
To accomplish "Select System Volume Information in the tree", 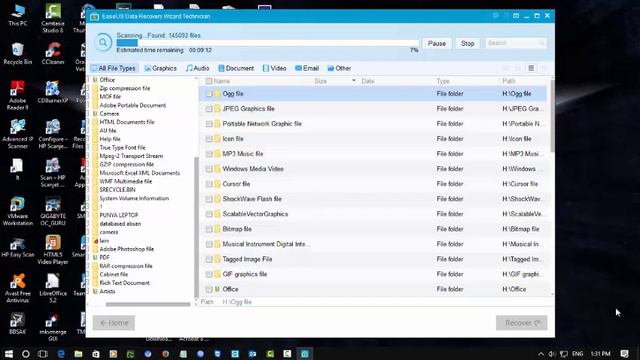I will click(134, 198).
